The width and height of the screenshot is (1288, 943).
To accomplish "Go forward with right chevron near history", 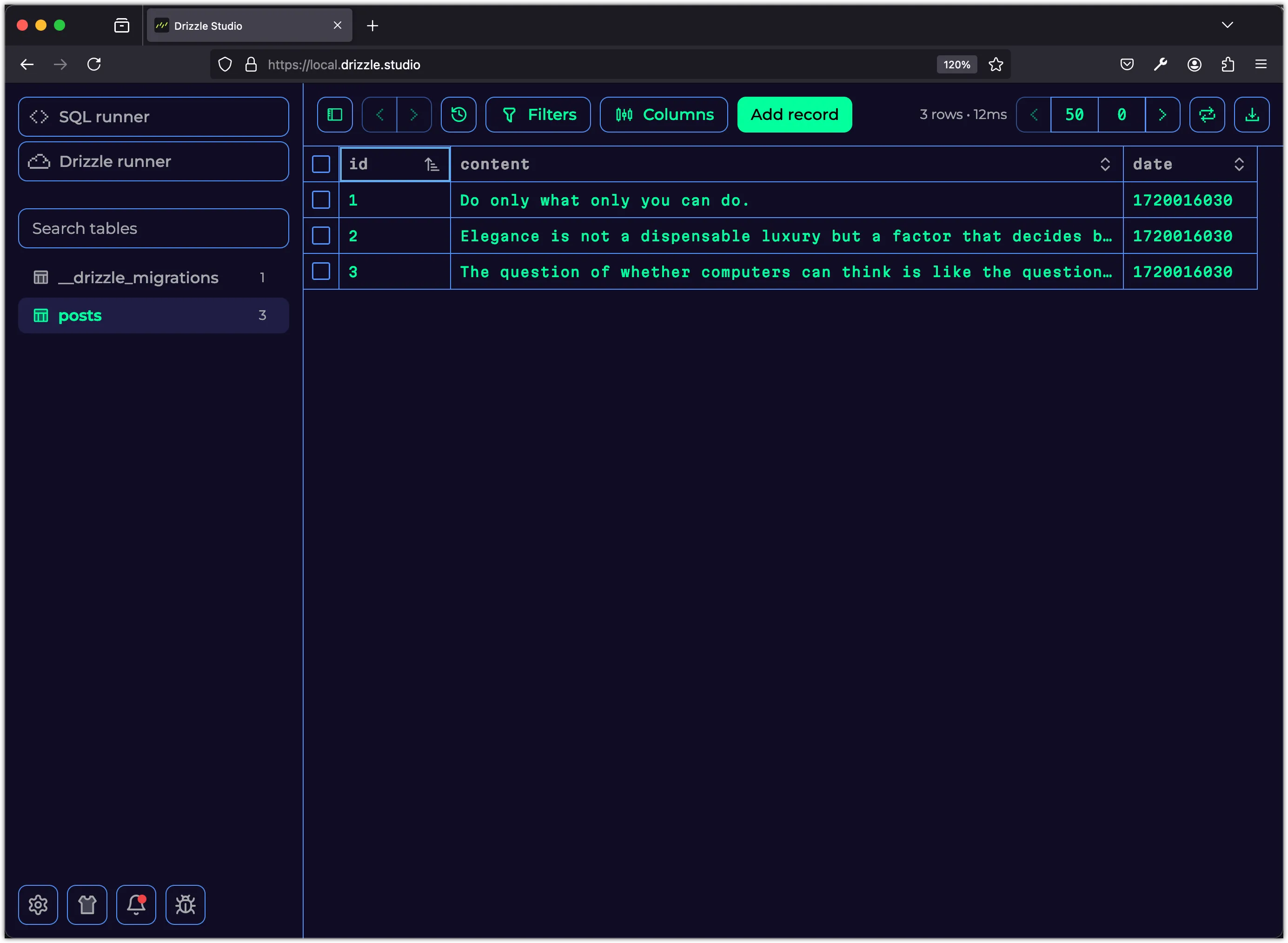I will pyautogui.click(x=414, y=115).
